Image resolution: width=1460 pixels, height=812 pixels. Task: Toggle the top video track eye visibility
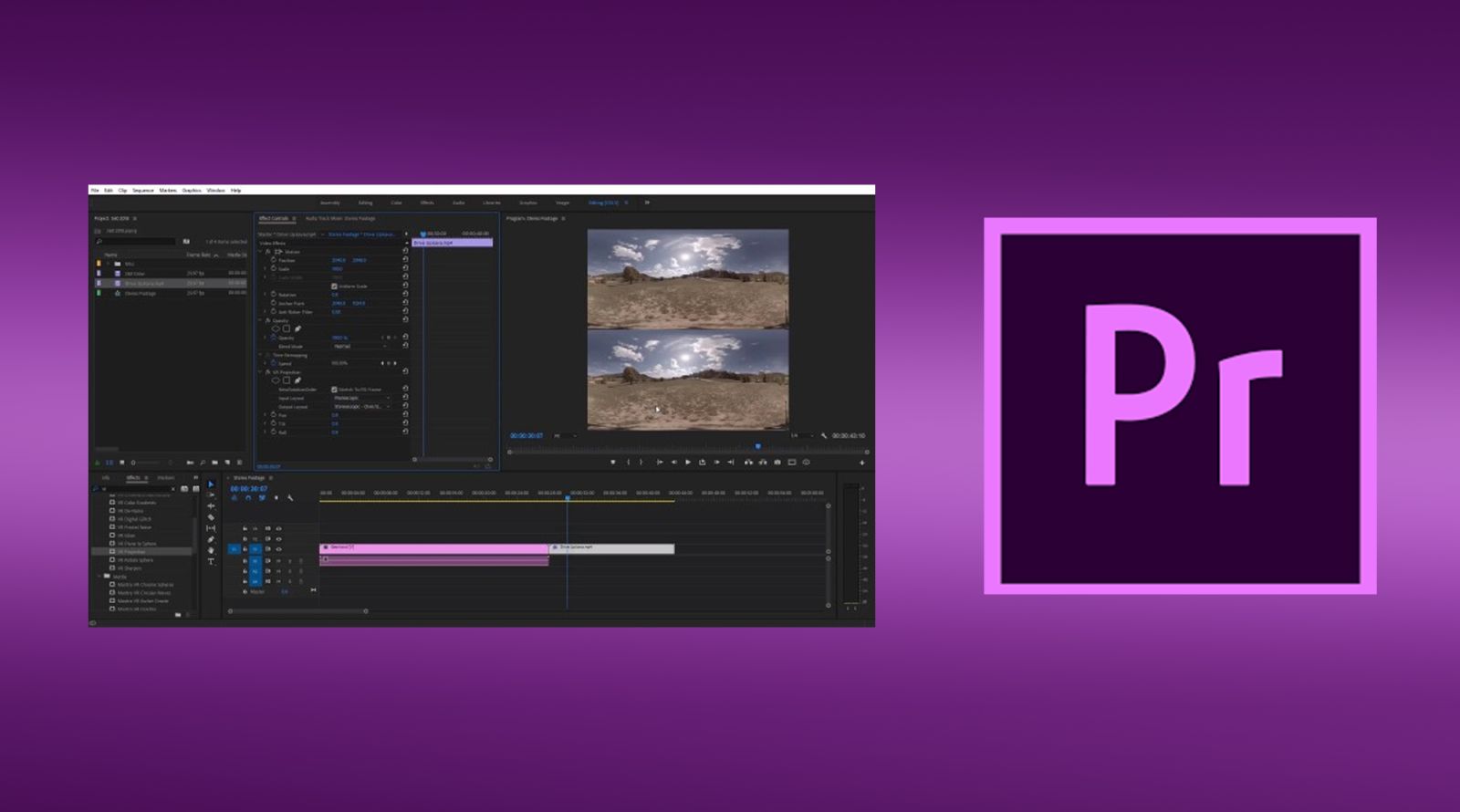[x=278, y=528]
